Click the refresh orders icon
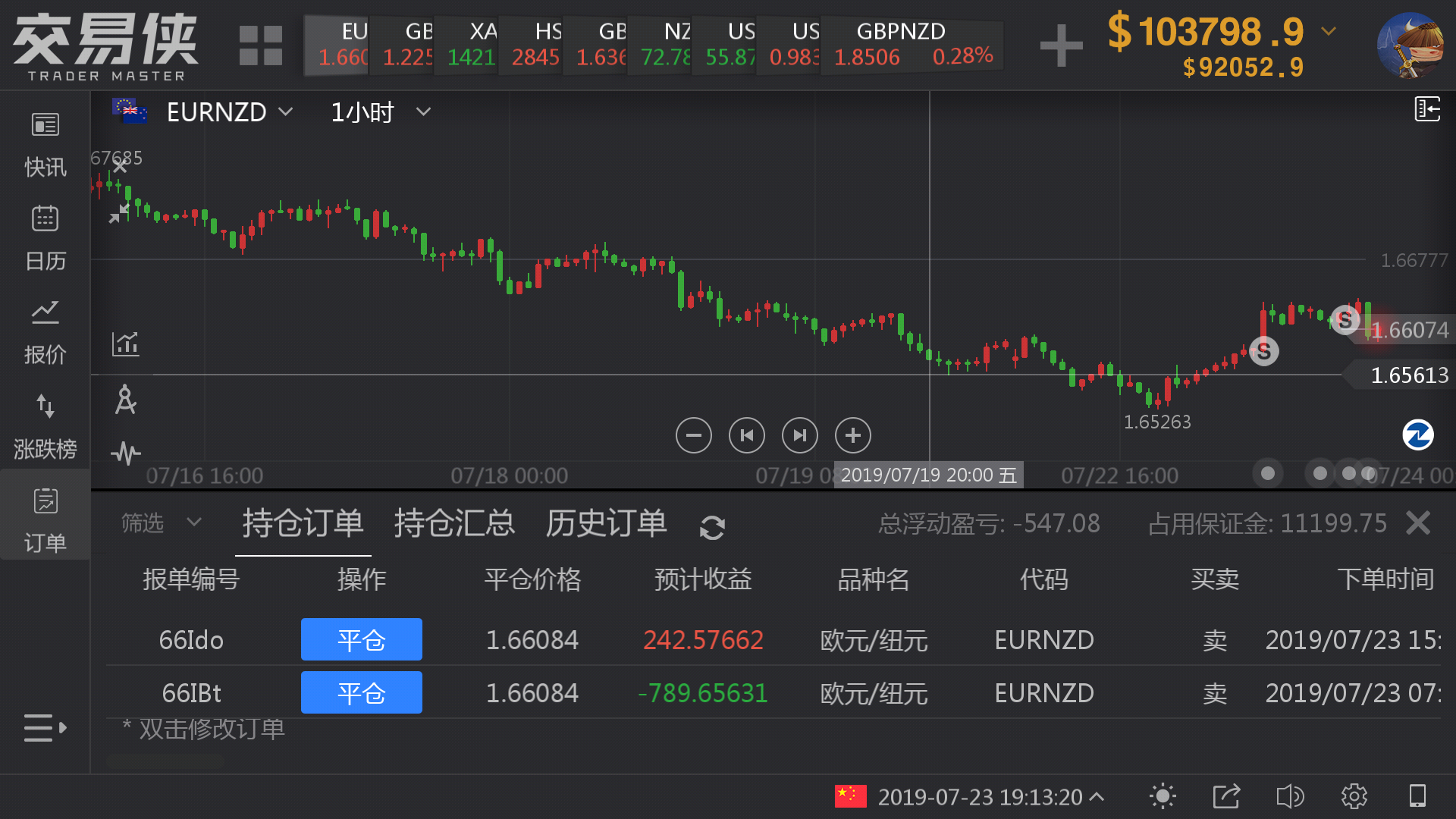Screen dimensions: 1456x819 pyautogui.click(x=712, y=527)
